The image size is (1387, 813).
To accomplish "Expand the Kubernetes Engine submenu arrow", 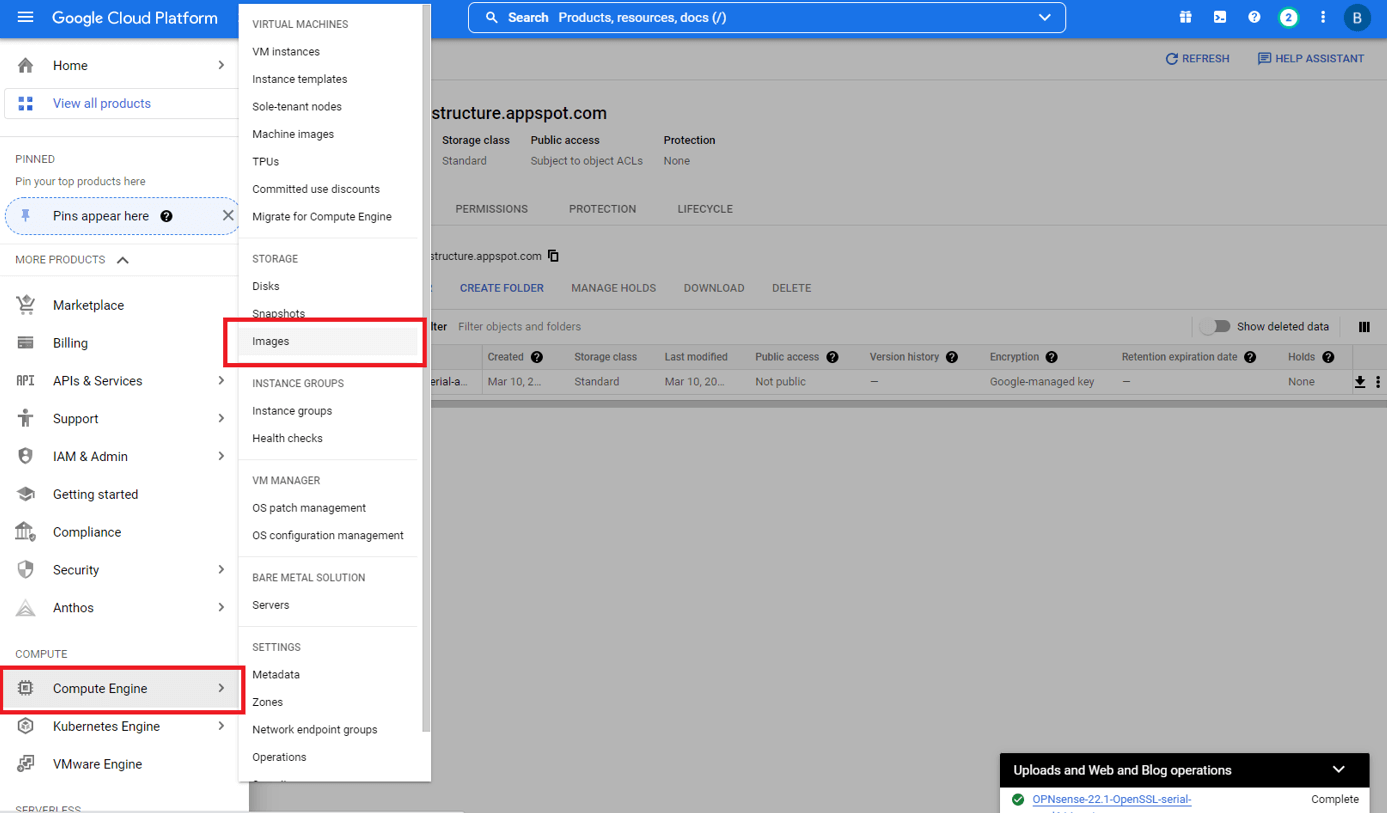I will 221,726.
